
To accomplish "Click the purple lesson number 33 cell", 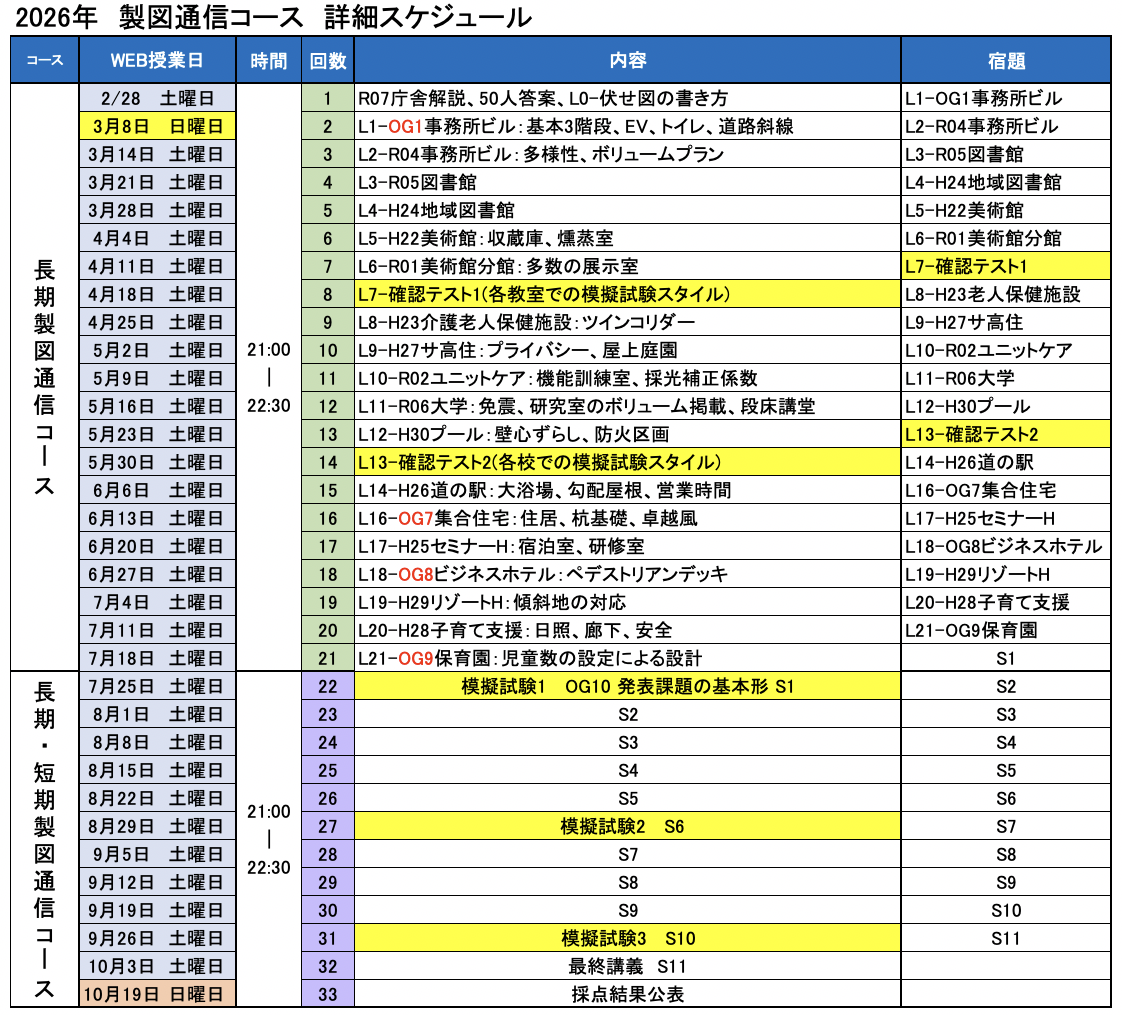I will [327, 994].
